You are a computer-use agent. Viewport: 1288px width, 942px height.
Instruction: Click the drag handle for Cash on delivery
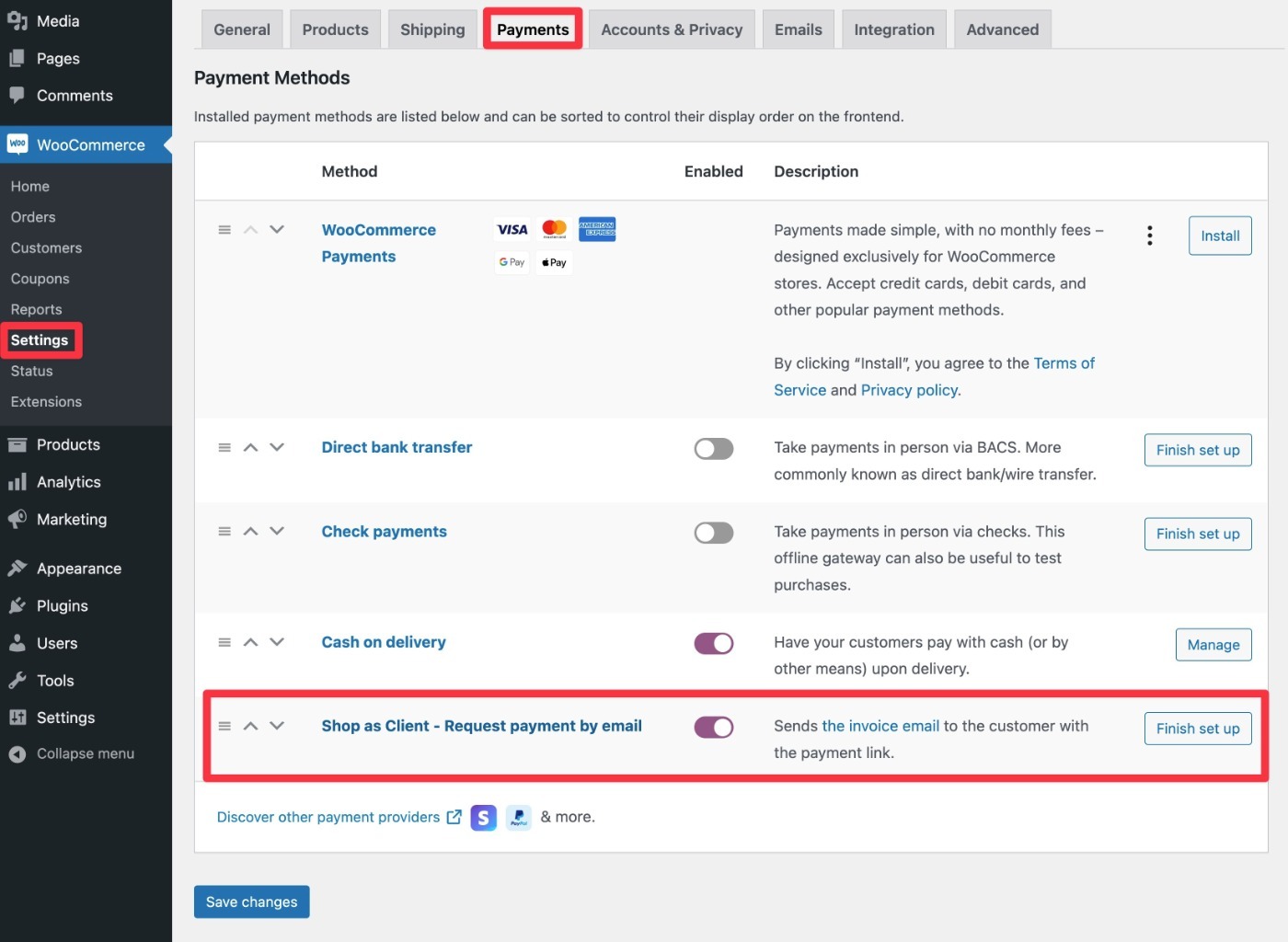[x=224, y=642]
